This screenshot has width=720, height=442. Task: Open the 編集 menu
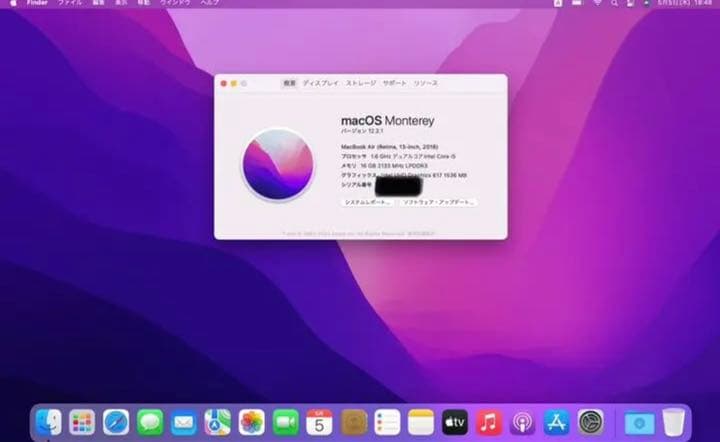(98, 3)
